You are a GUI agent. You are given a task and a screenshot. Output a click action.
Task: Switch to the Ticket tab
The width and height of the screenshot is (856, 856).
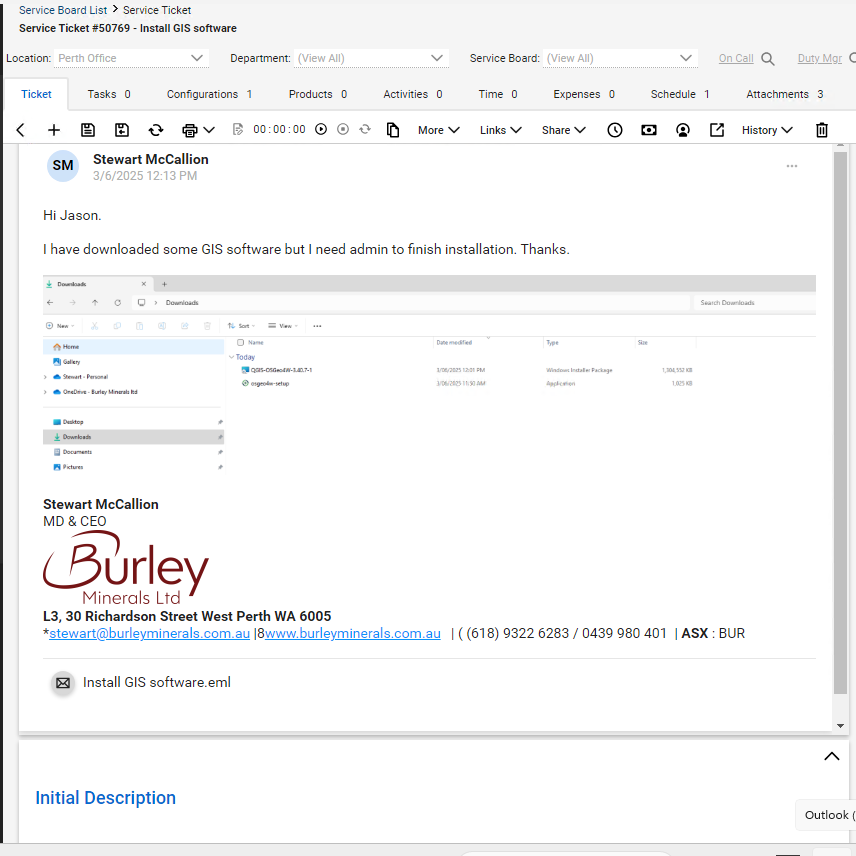click(x=36, y=94)
